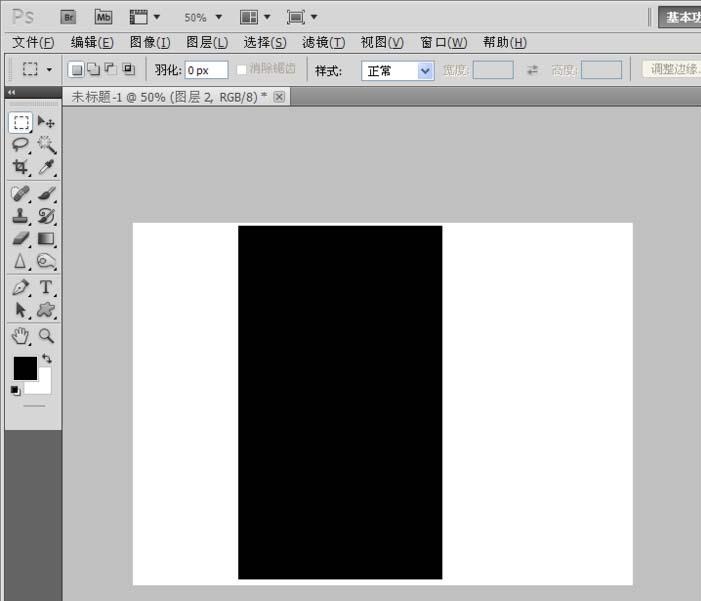
Task: Open the marquee tool preset picker arrow
Action: tap(49, 71)
